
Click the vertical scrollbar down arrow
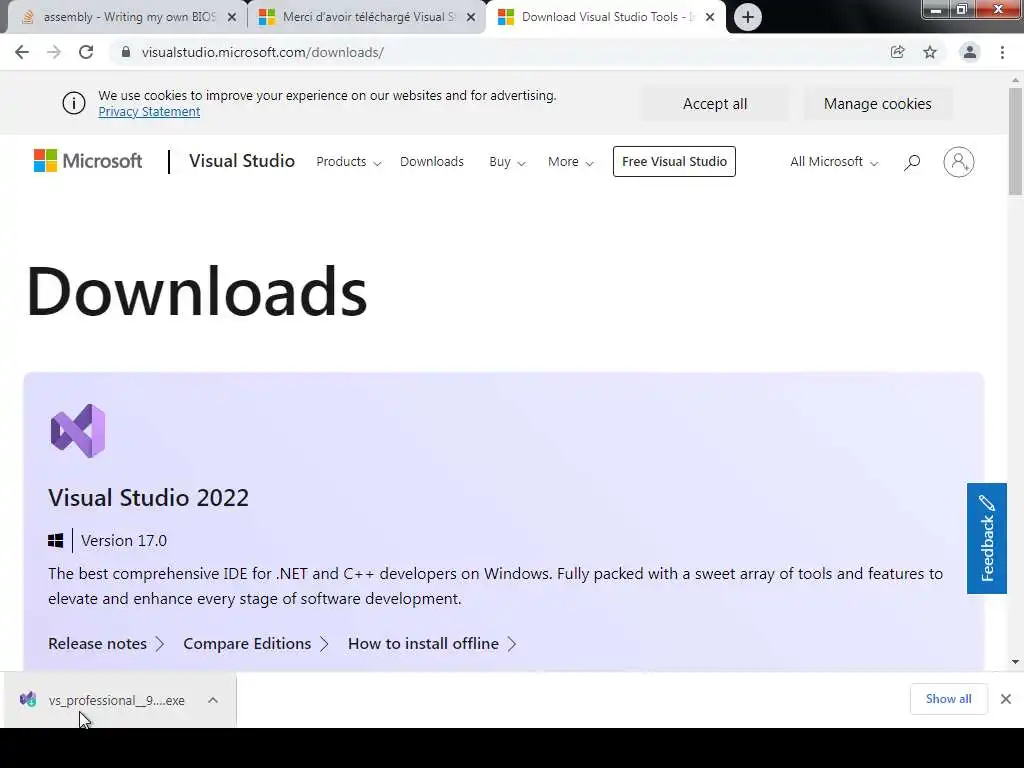pos(1015,662)
